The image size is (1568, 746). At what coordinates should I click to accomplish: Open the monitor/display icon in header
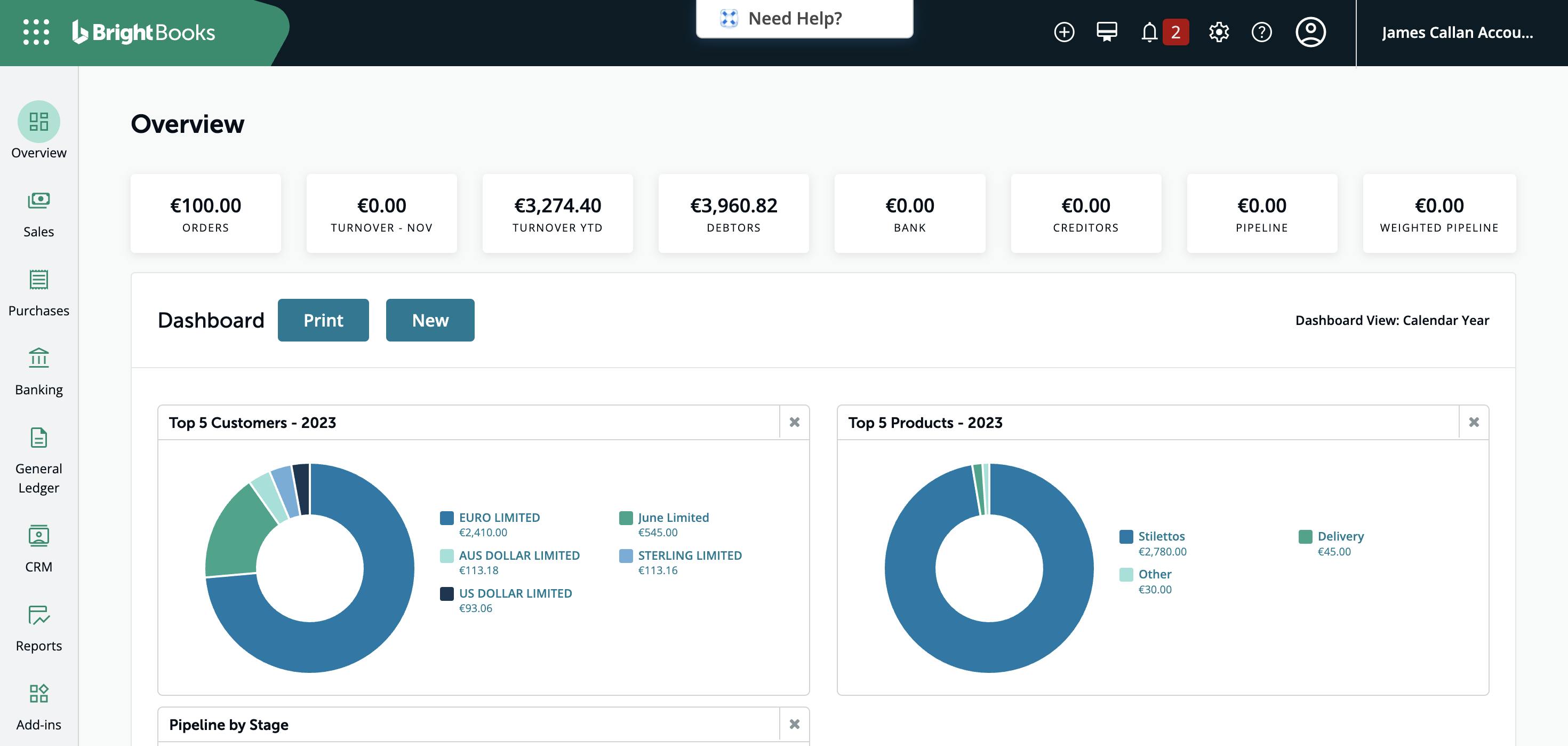tap(1107, 32)
